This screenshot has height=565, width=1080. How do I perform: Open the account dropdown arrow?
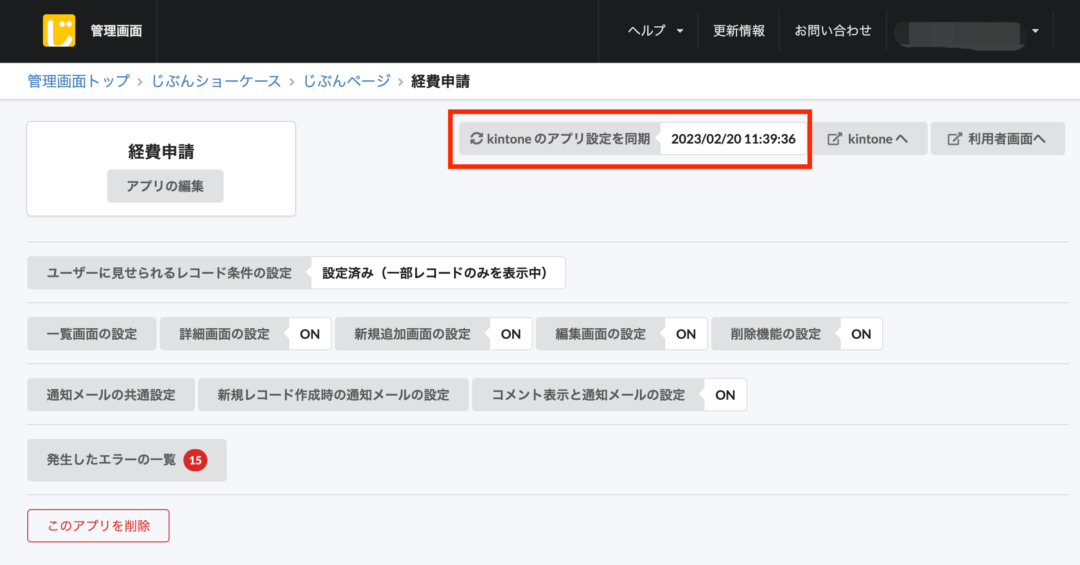1035,31
